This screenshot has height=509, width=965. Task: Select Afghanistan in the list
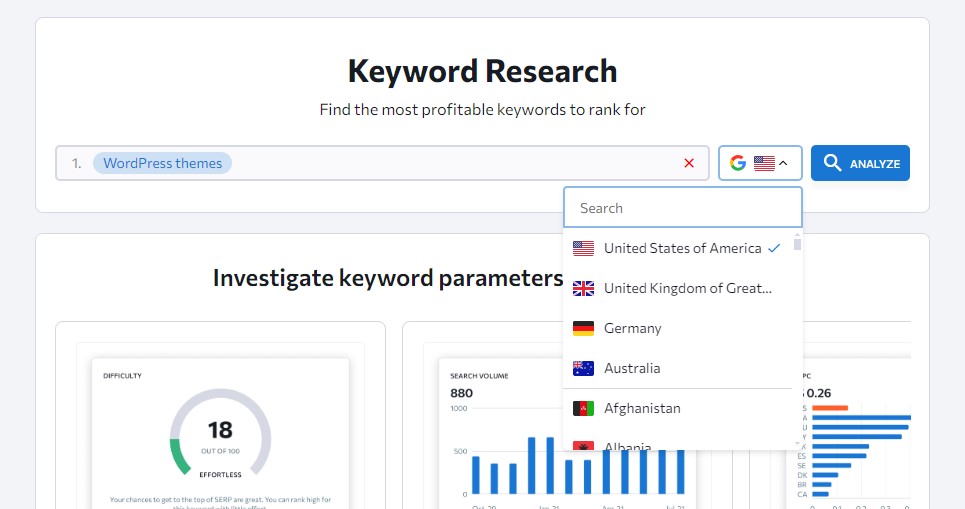click(678, 408)
